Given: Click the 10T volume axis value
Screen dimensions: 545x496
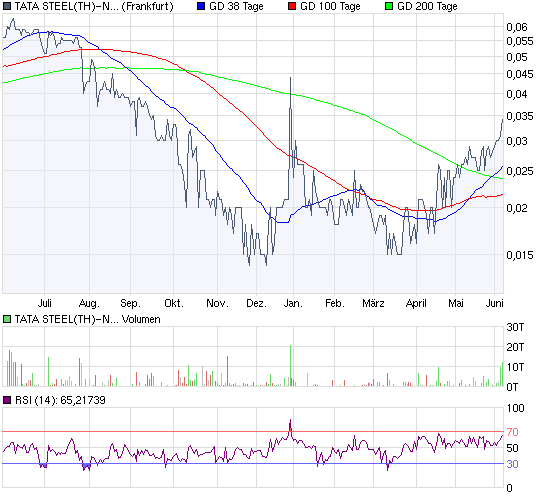Looking at the screenshot, I should pyautogui.click(x=515, y=367).
